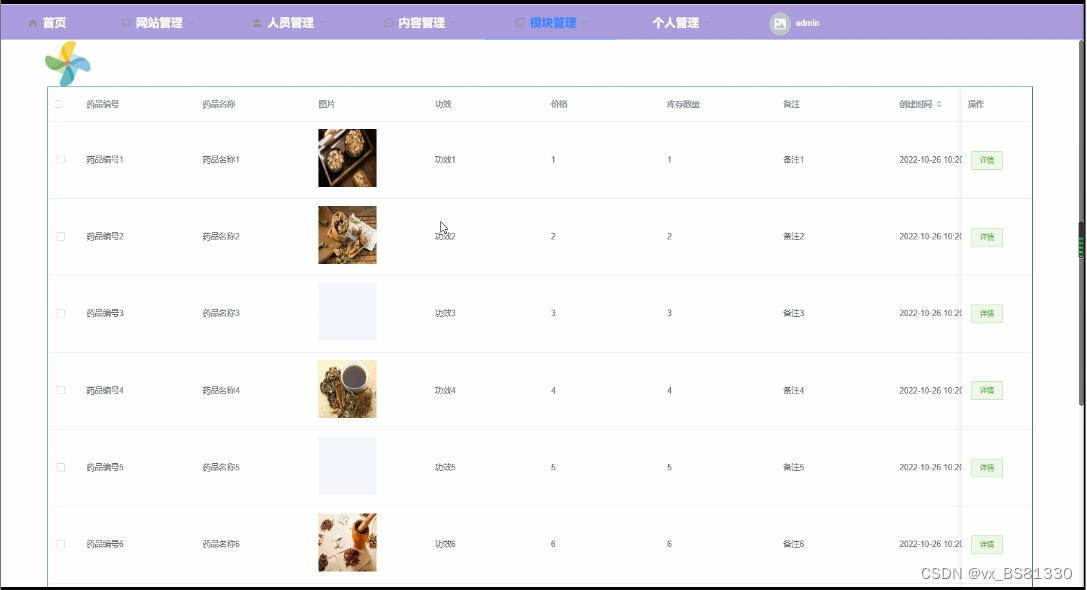Click the monitor icon beside 网站管理
This screenshot has height=590, width=1087.
pos(125,23)
